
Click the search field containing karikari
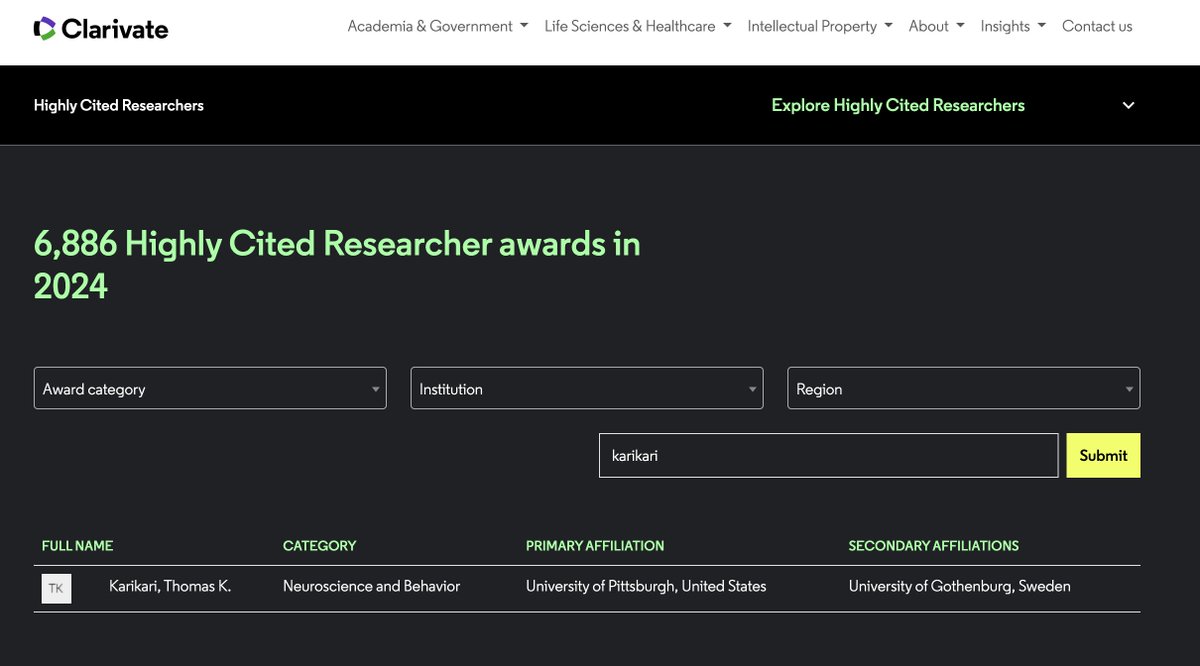click(828, 455)
